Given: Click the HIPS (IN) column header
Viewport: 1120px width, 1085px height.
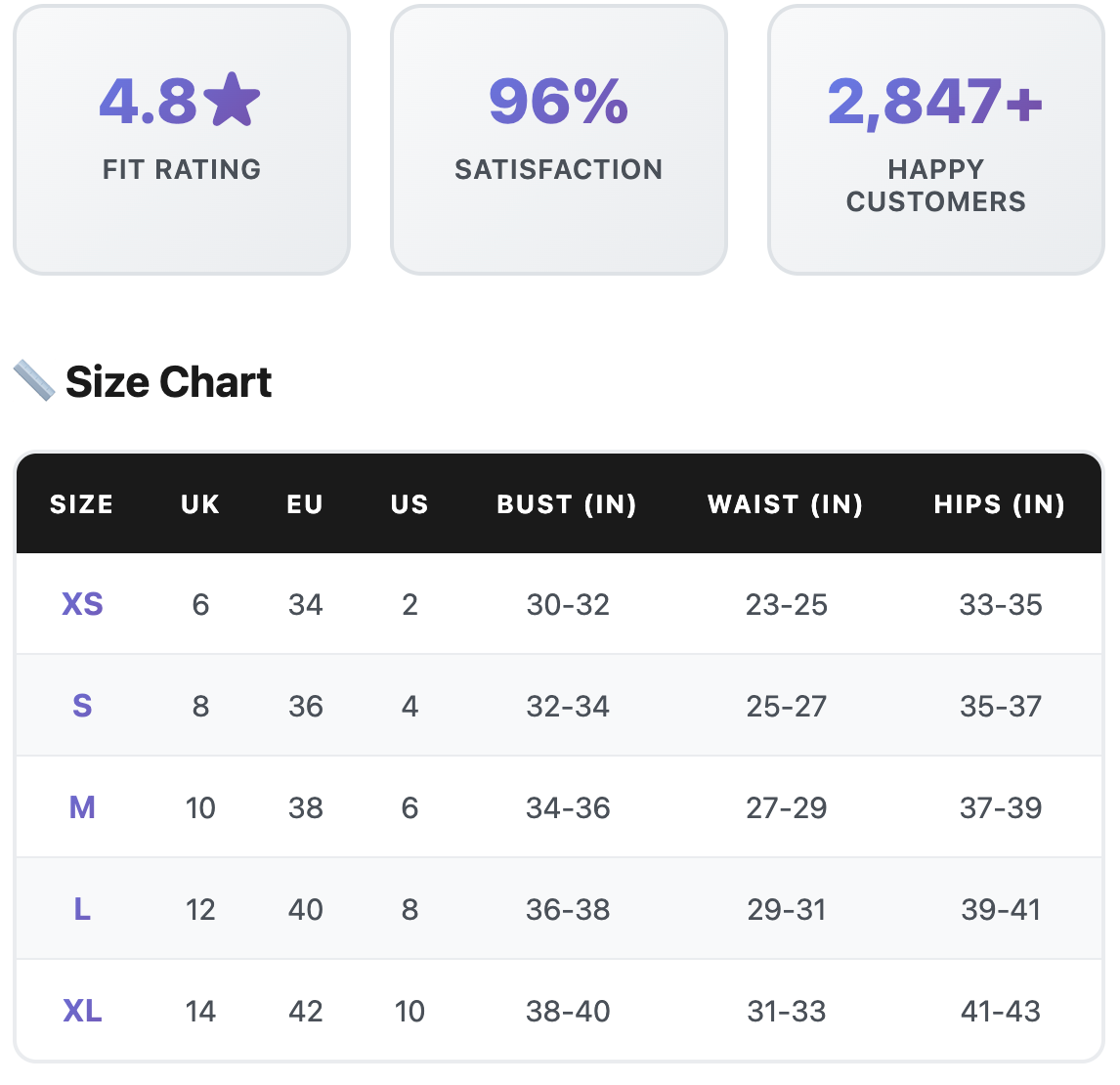Looking at the screenshot, I should (x=999, y=504).
